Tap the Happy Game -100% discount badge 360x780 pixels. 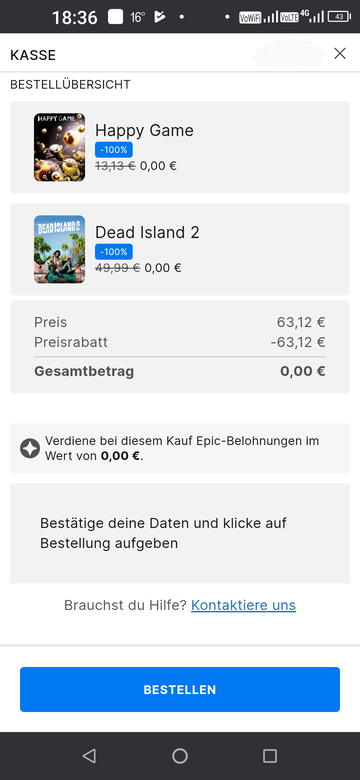(114, 149)
